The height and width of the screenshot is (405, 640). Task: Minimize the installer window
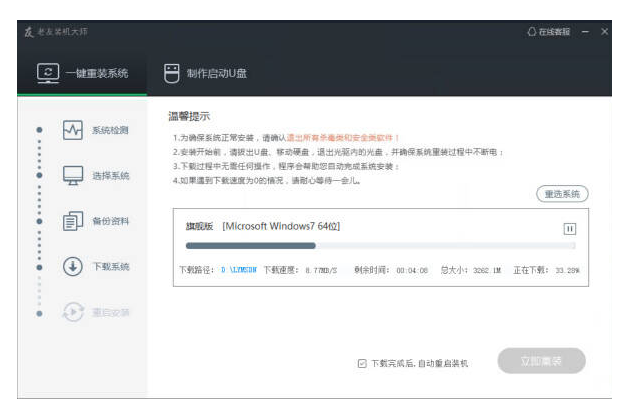click(585, 32)
